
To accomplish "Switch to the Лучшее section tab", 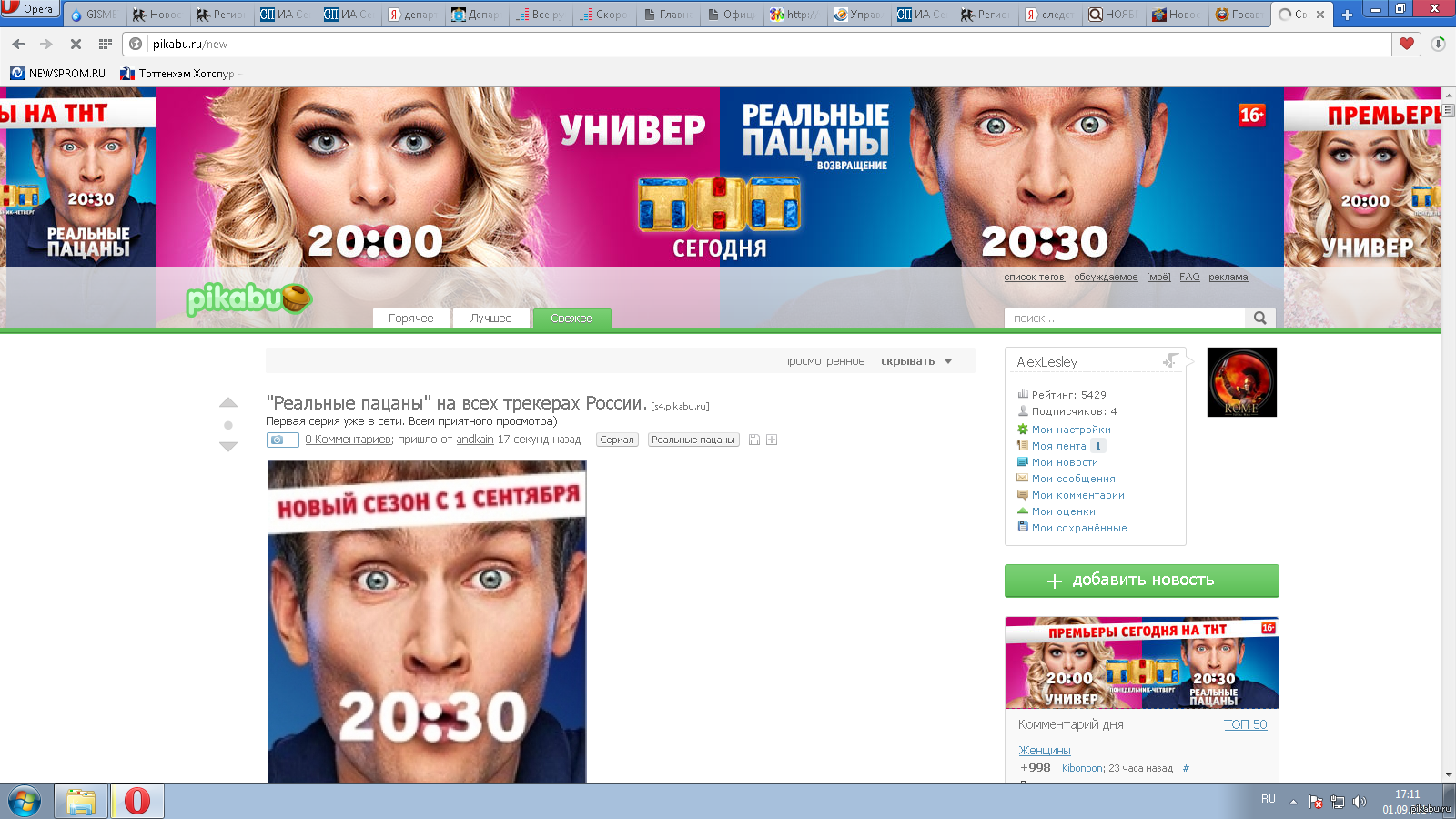I will 491,318.
